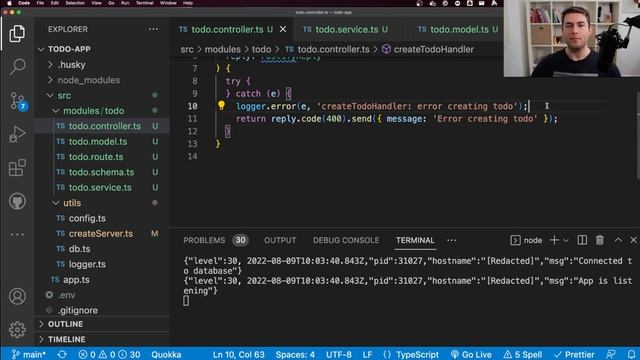This screenshot has width=640, height=360.
Task: Open the Extensions view
Action: [x=17, y=168]
